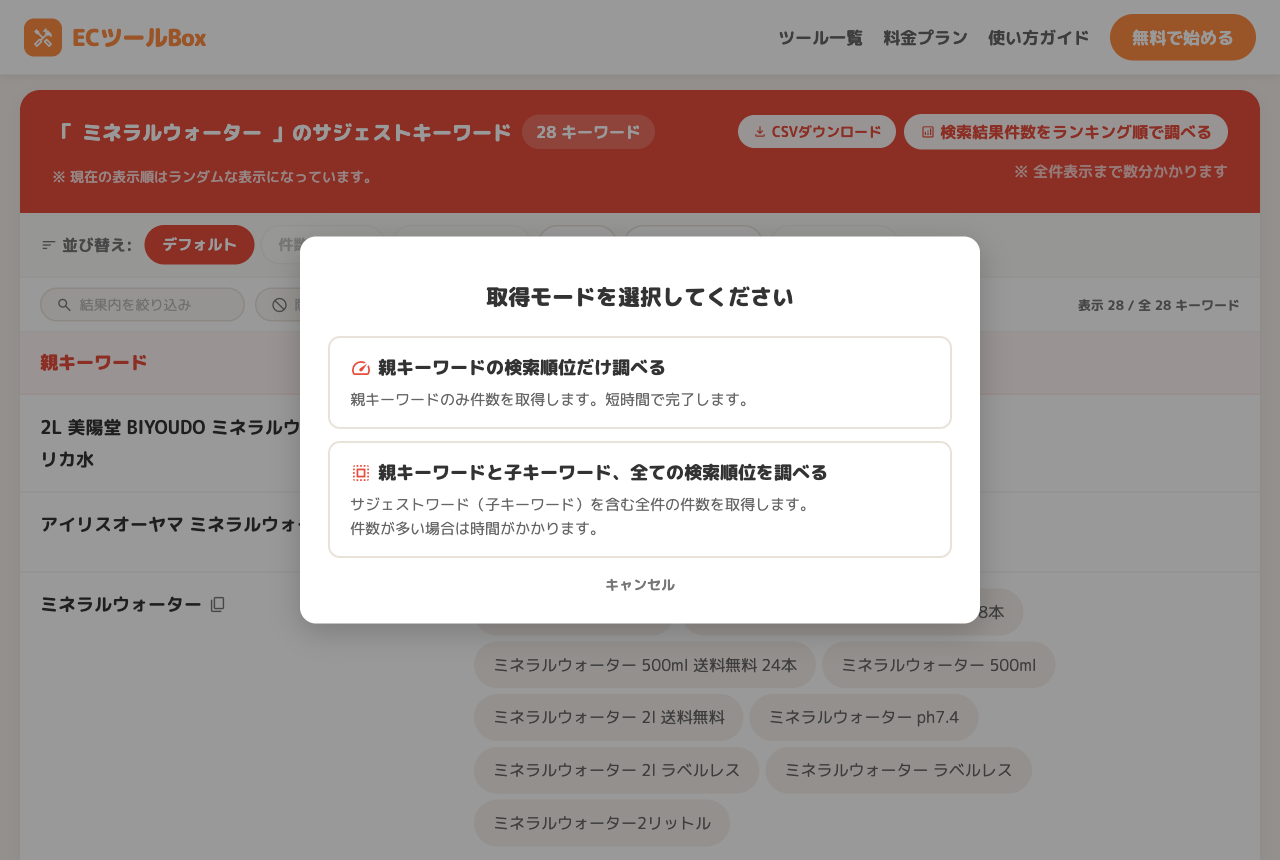The height and width of the screenshot is (860, 1280).
Task: Download results with CSVダウンロード
Action: 817,132
